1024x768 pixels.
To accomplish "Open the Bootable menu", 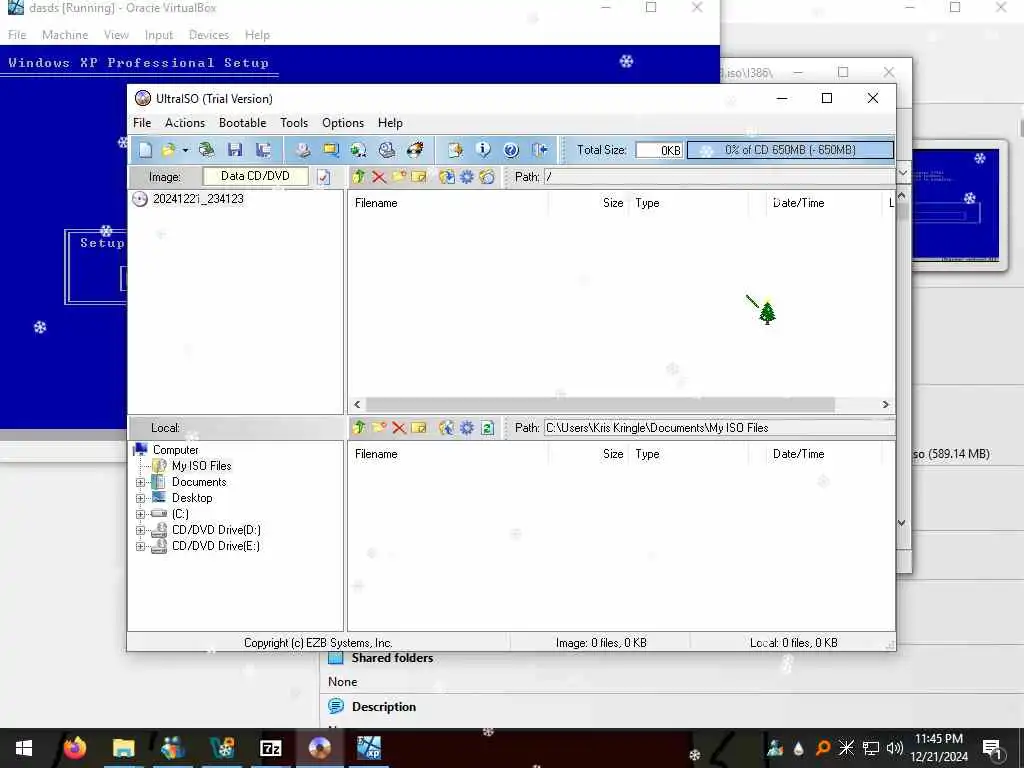I will [242, 123].
